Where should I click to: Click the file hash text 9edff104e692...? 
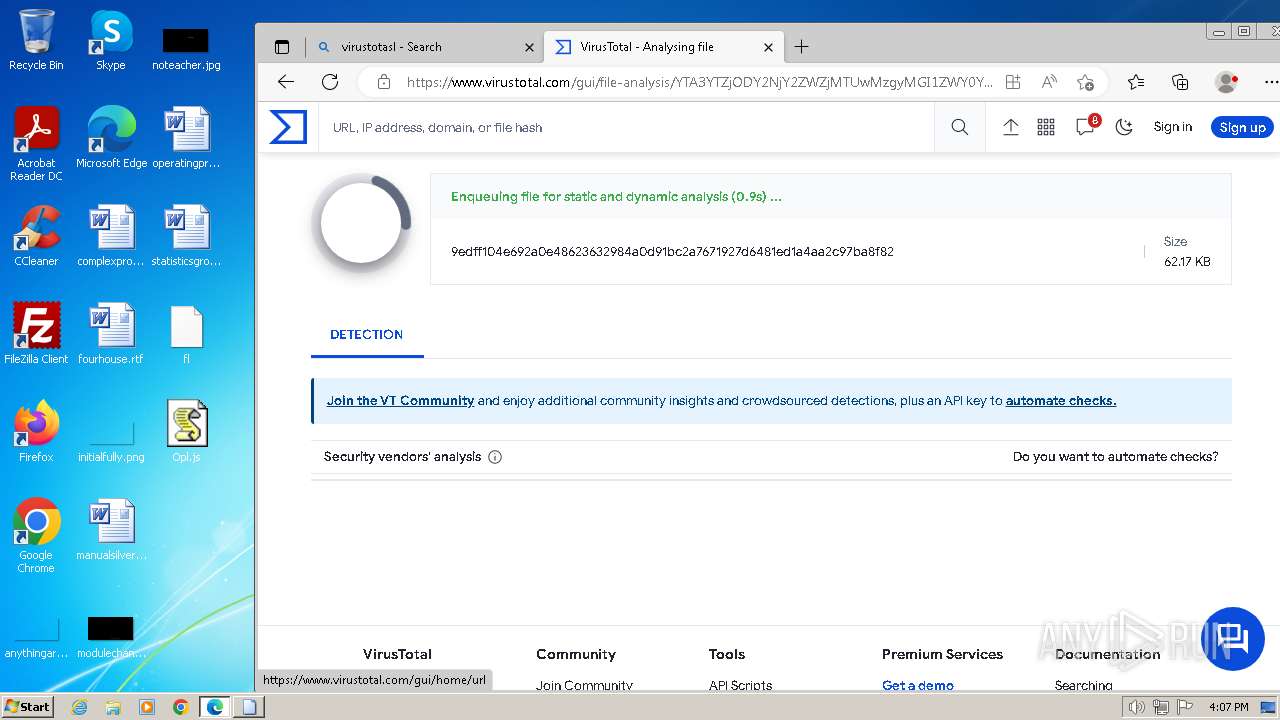click(672, 251)
